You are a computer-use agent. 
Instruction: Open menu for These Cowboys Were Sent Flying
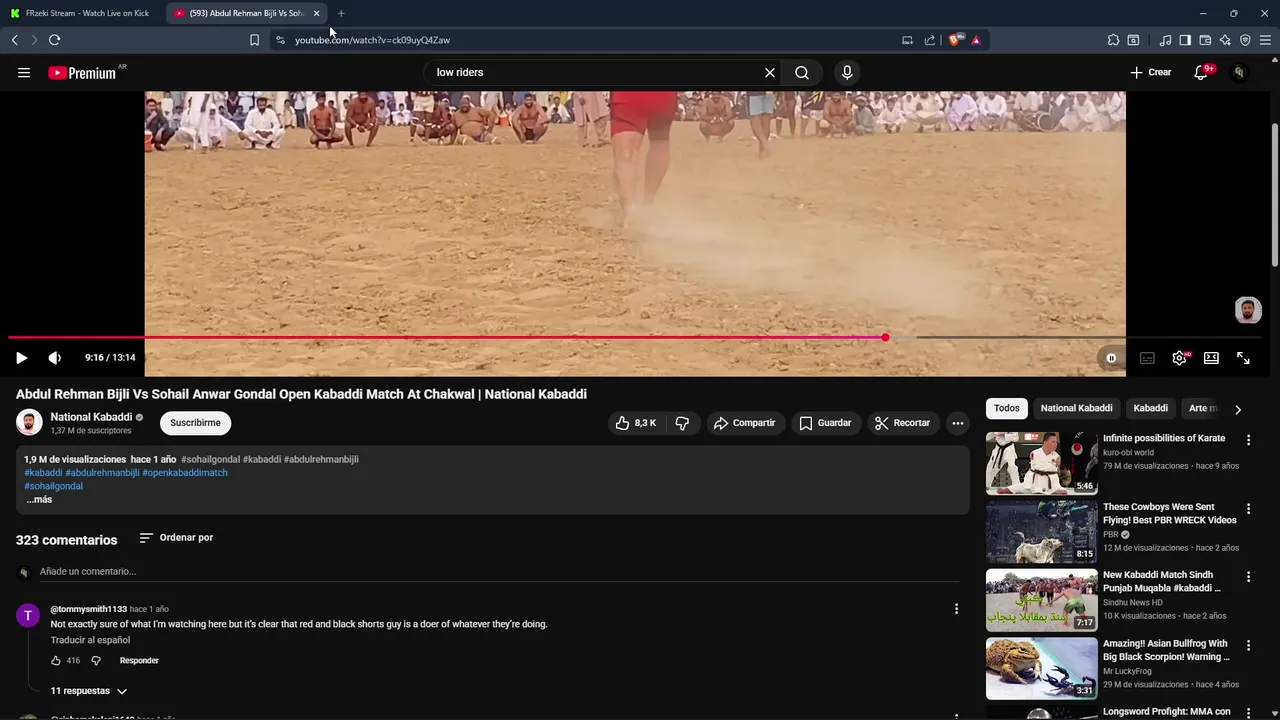pos(1248,509)
